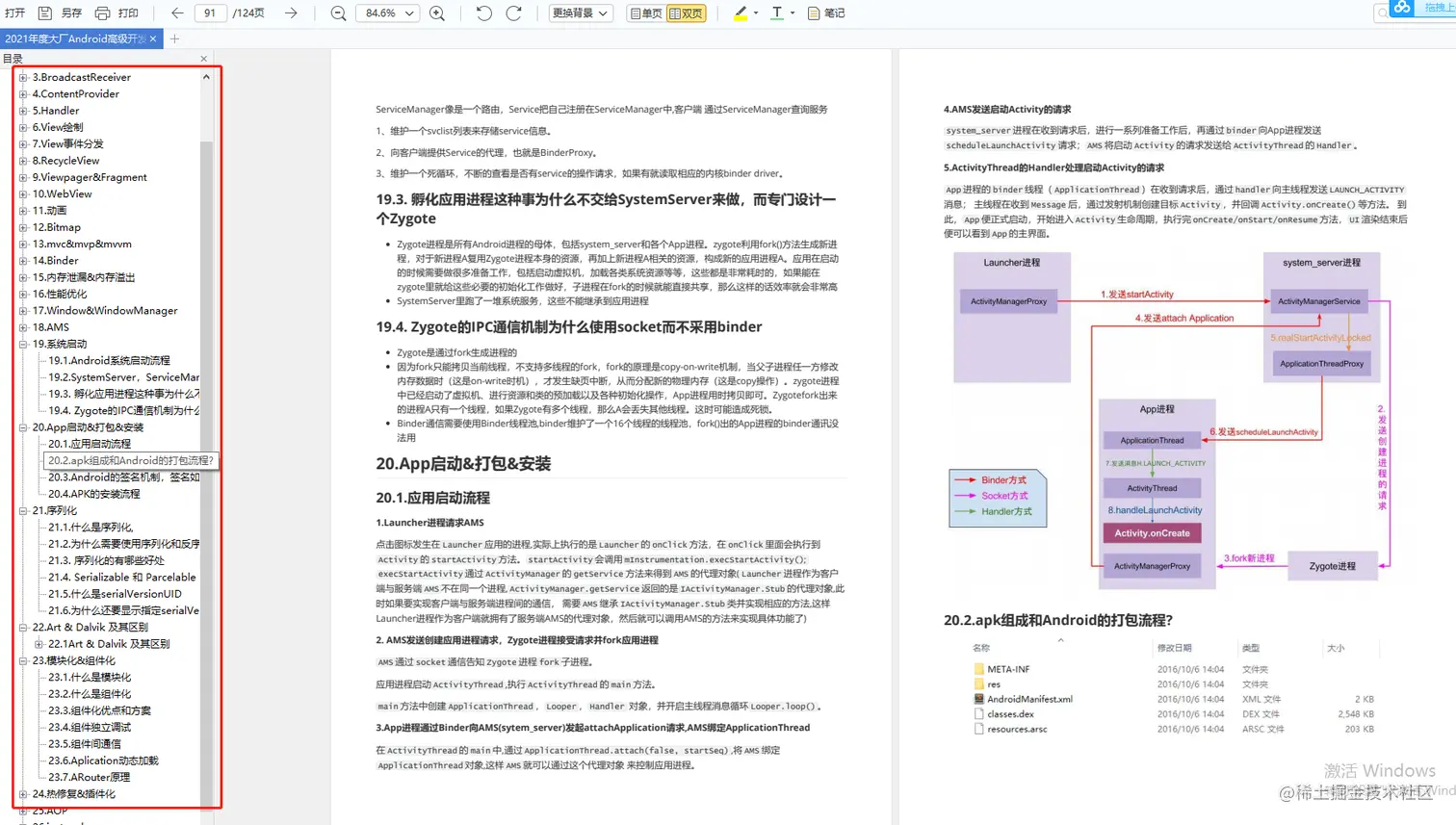Jump to 19.1.Android系统启动流程
1456x825 pixels.
tap(109, 361)
